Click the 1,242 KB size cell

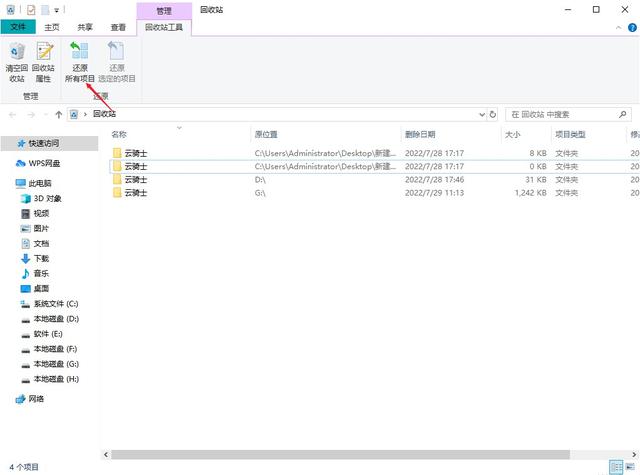click(531, 193)
